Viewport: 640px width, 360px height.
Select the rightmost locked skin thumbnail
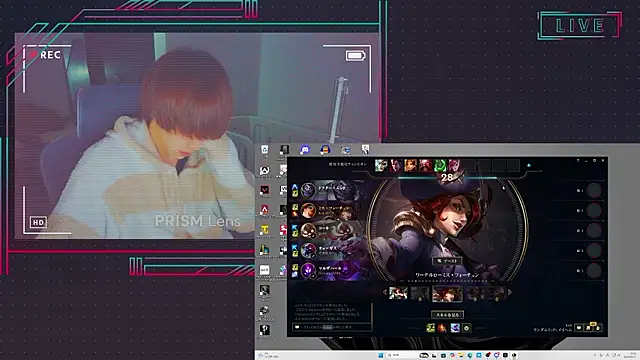click(x=496, y=293)
